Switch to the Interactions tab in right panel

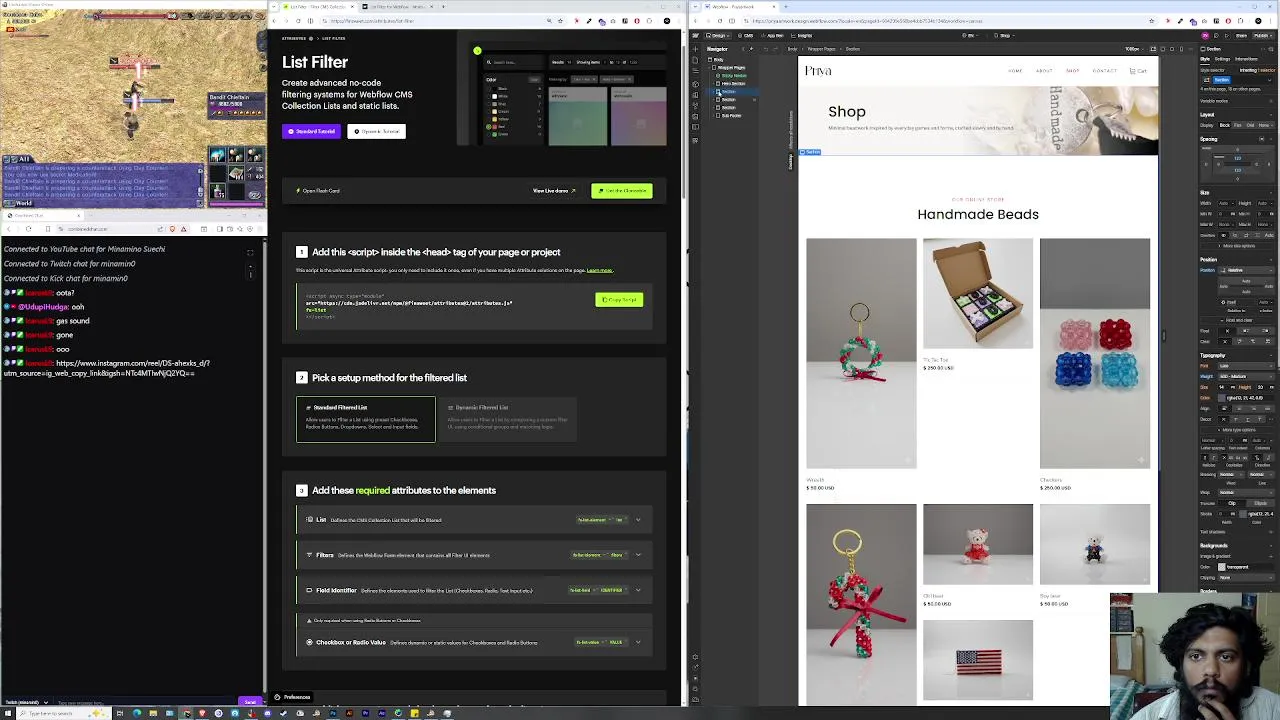1246,59
